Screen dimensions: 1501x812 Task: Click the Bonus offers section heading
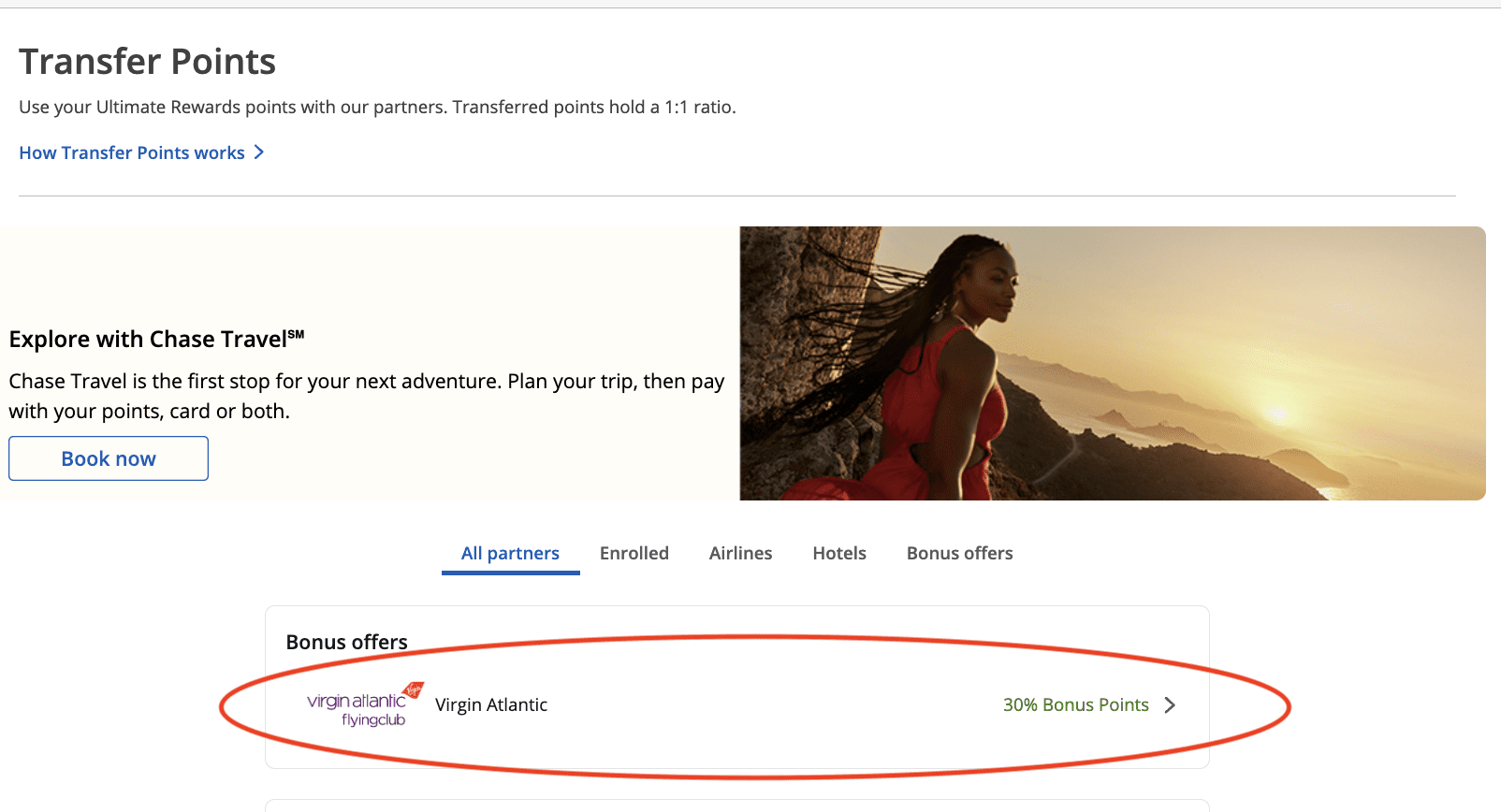(347, 642)
